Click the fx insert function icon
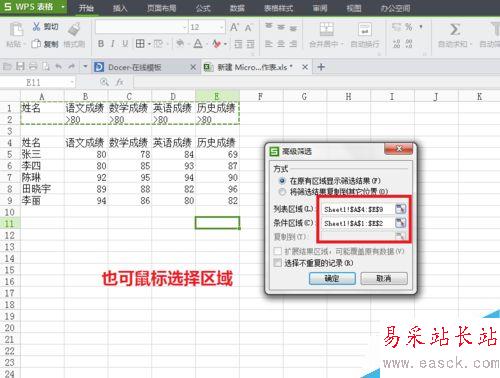This screenshot has height=378, width=500. [119, 82]
